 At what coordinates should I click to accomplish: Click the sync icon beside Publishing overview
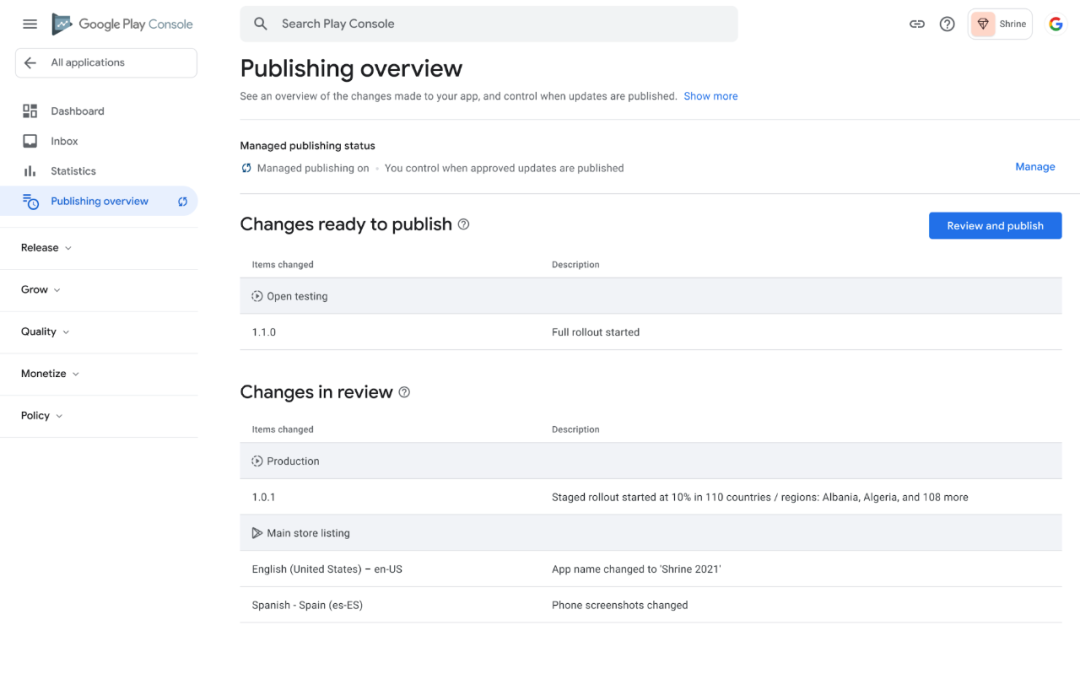tap(183, 201)
